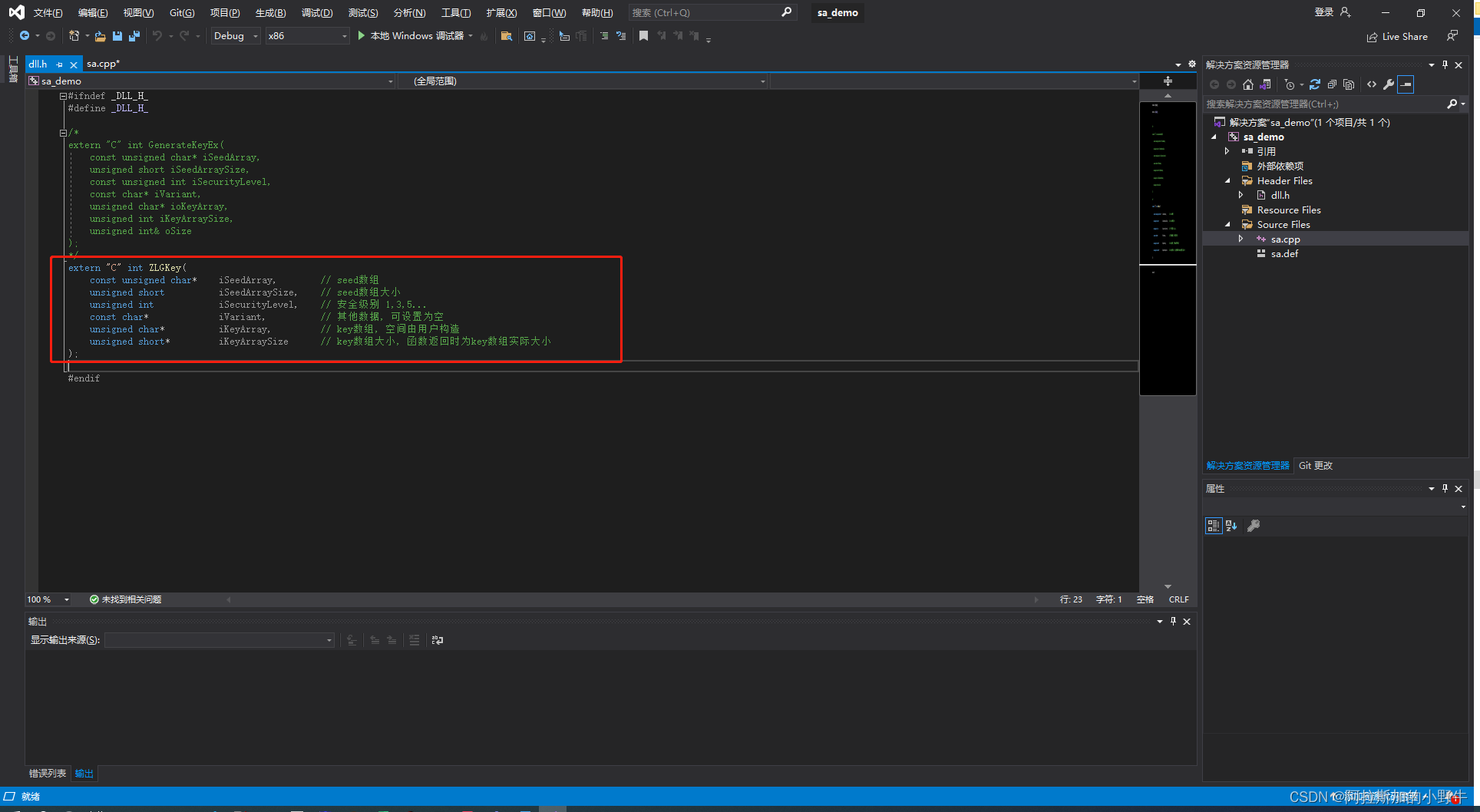This screenshot has width=1480, height=812.
Task: Click the Comment Out selected lines icon
Action: point(604,36)
